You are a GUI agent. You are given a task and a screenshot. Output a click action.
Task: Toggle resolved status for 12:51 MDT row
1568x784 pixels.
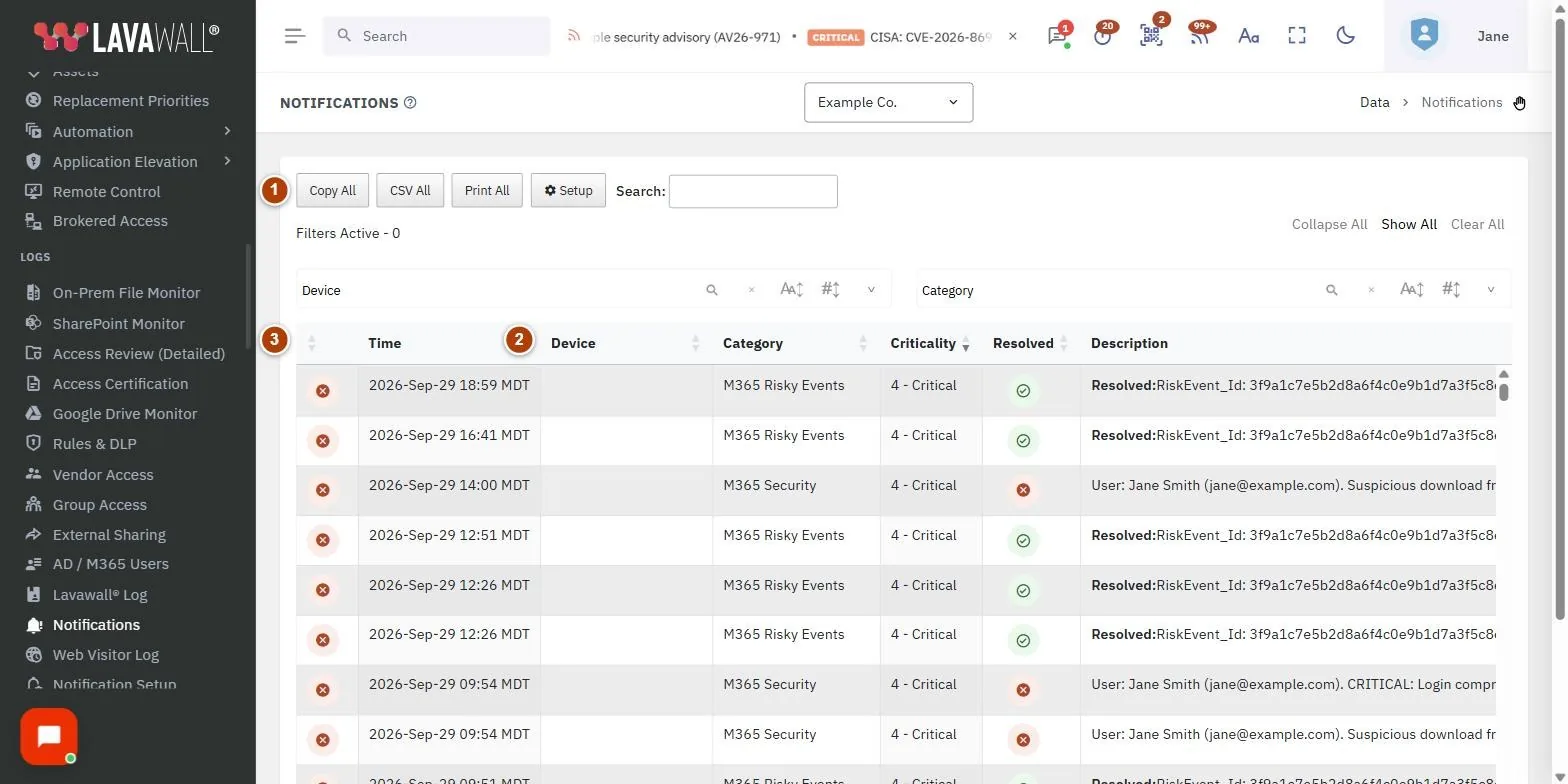(x=1023, y=540)
